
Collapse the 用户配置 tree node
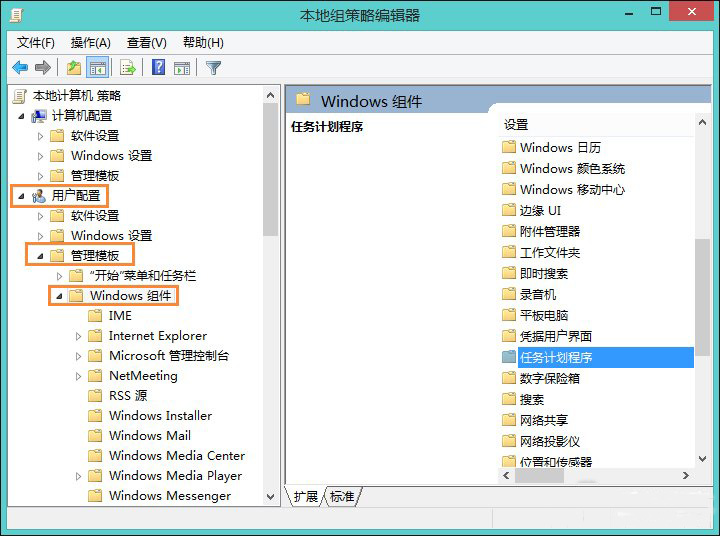(21, 196)
